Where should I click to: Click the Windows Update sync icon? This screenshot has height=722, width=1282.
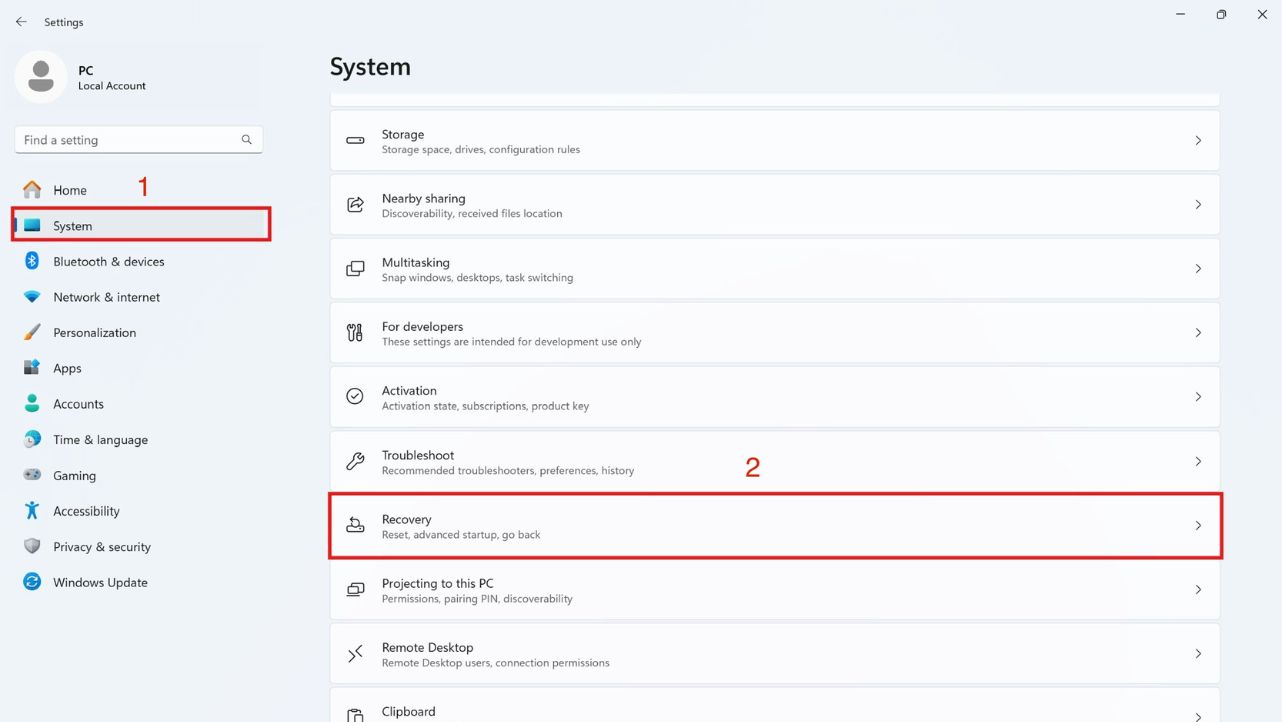coord(32,582)
